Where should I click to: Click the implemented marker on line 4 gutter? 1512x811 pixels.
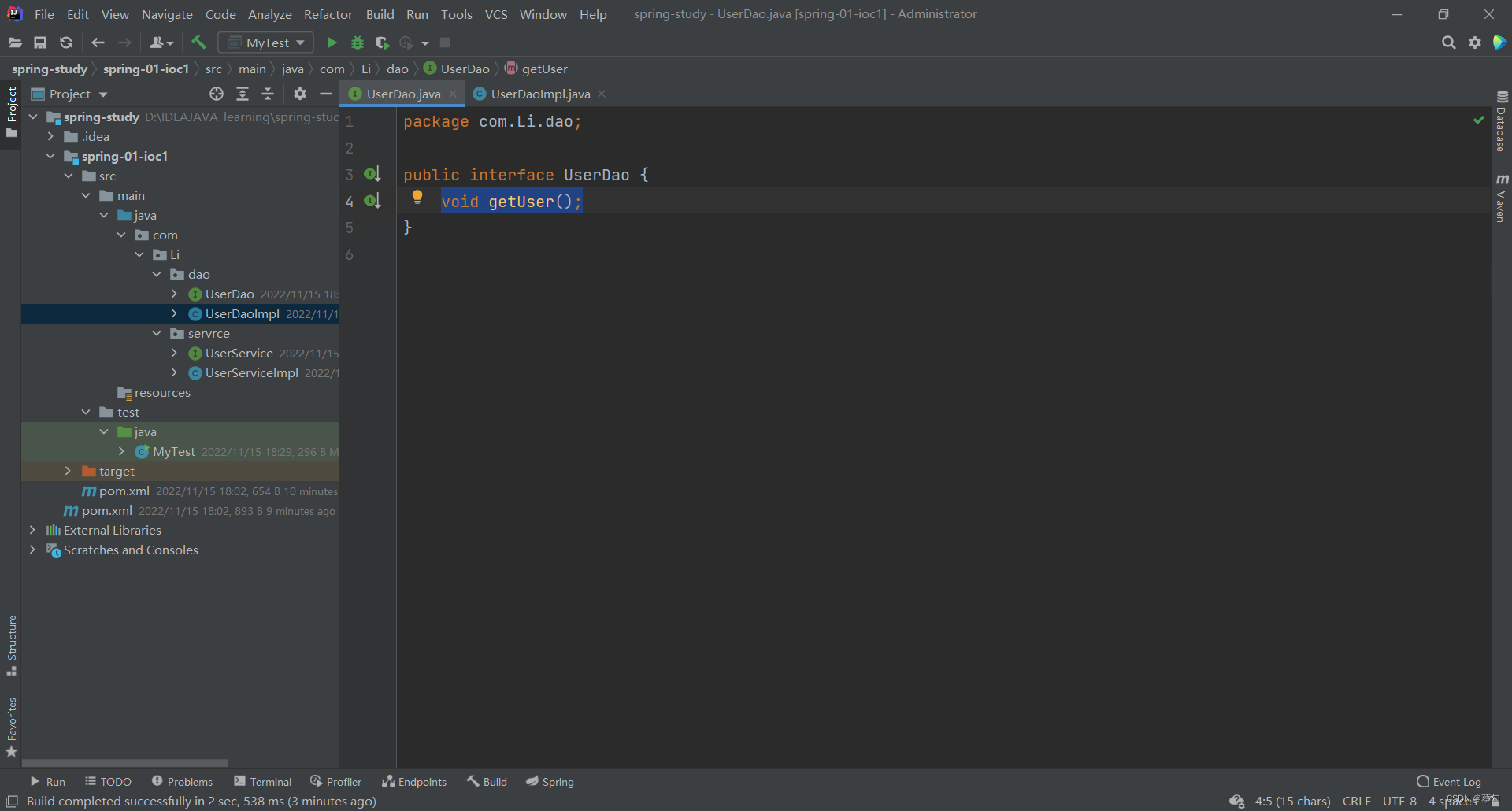pyautogui.click(x=372, y=201)
